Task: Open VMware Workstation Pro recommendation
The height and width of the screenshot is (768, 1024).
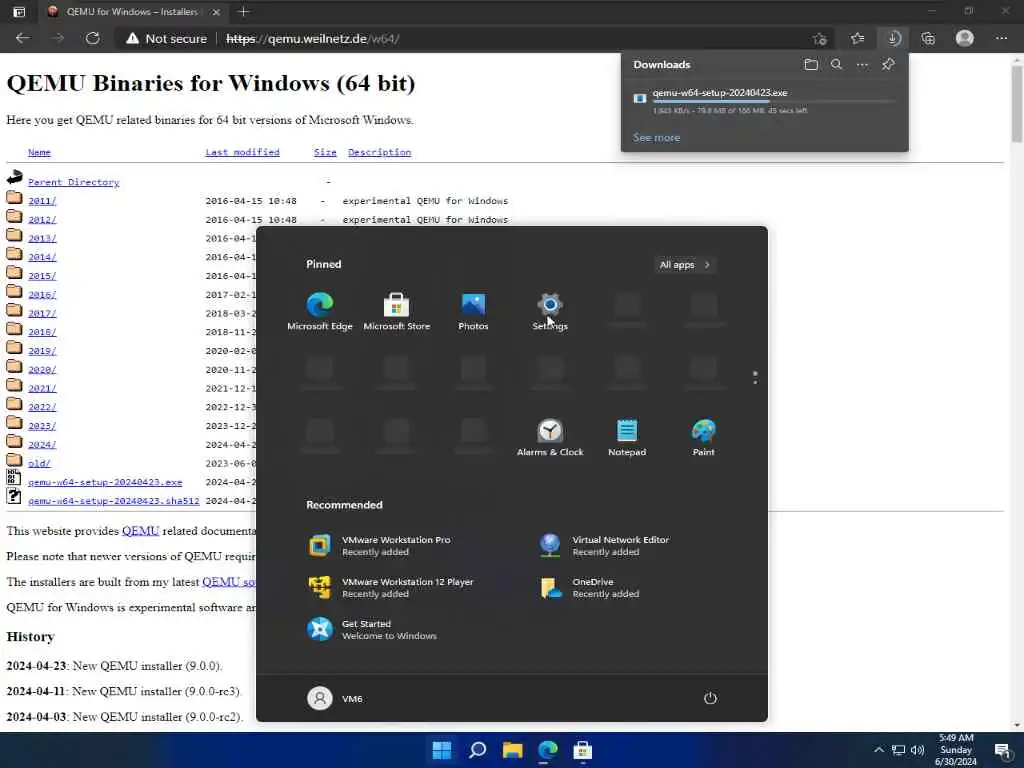Action: pyautogui.click(x=380, y=545)
